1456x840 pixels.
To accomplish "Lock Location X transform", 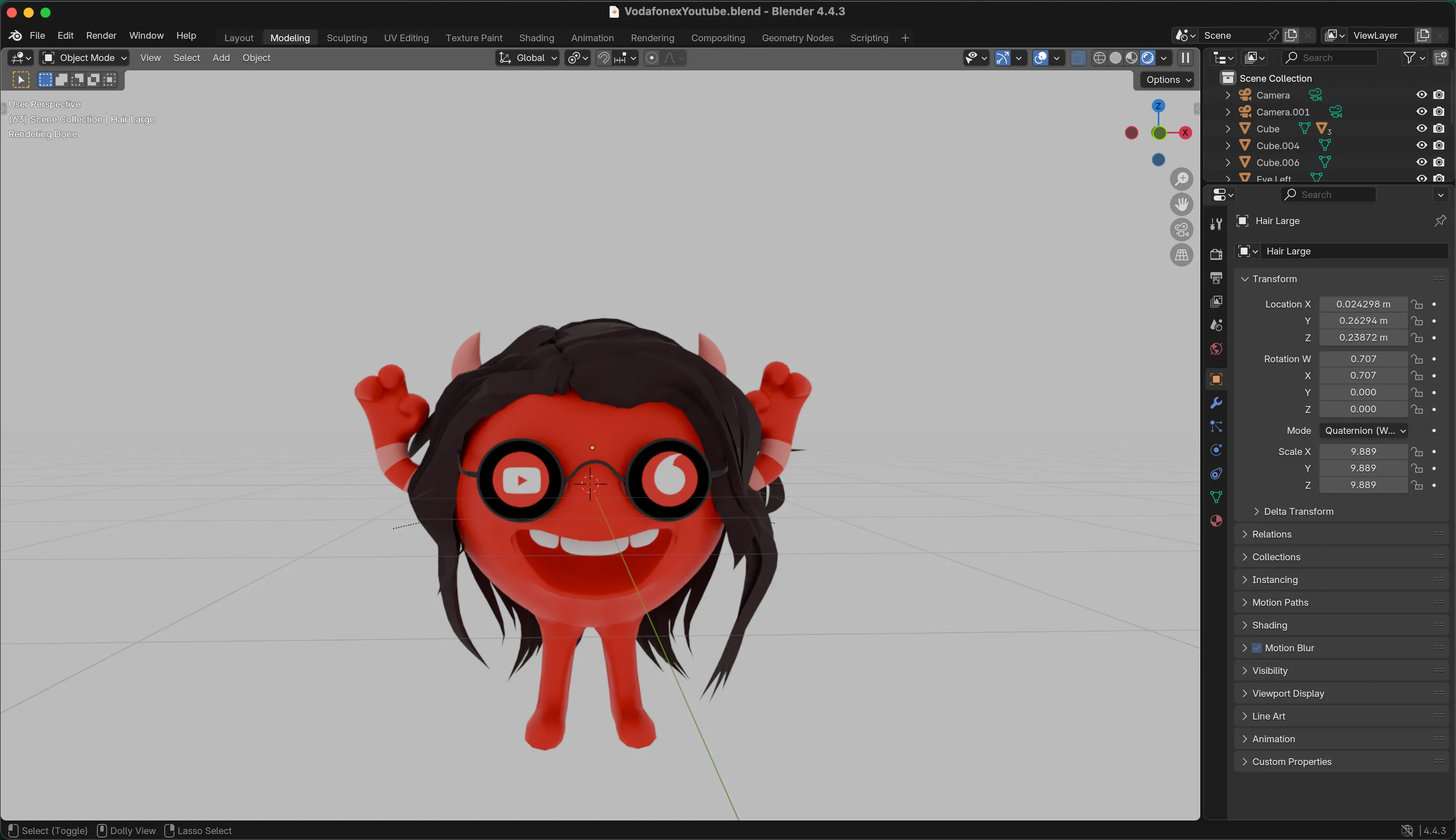I will pyautogui.click(x=1417, y=304).
